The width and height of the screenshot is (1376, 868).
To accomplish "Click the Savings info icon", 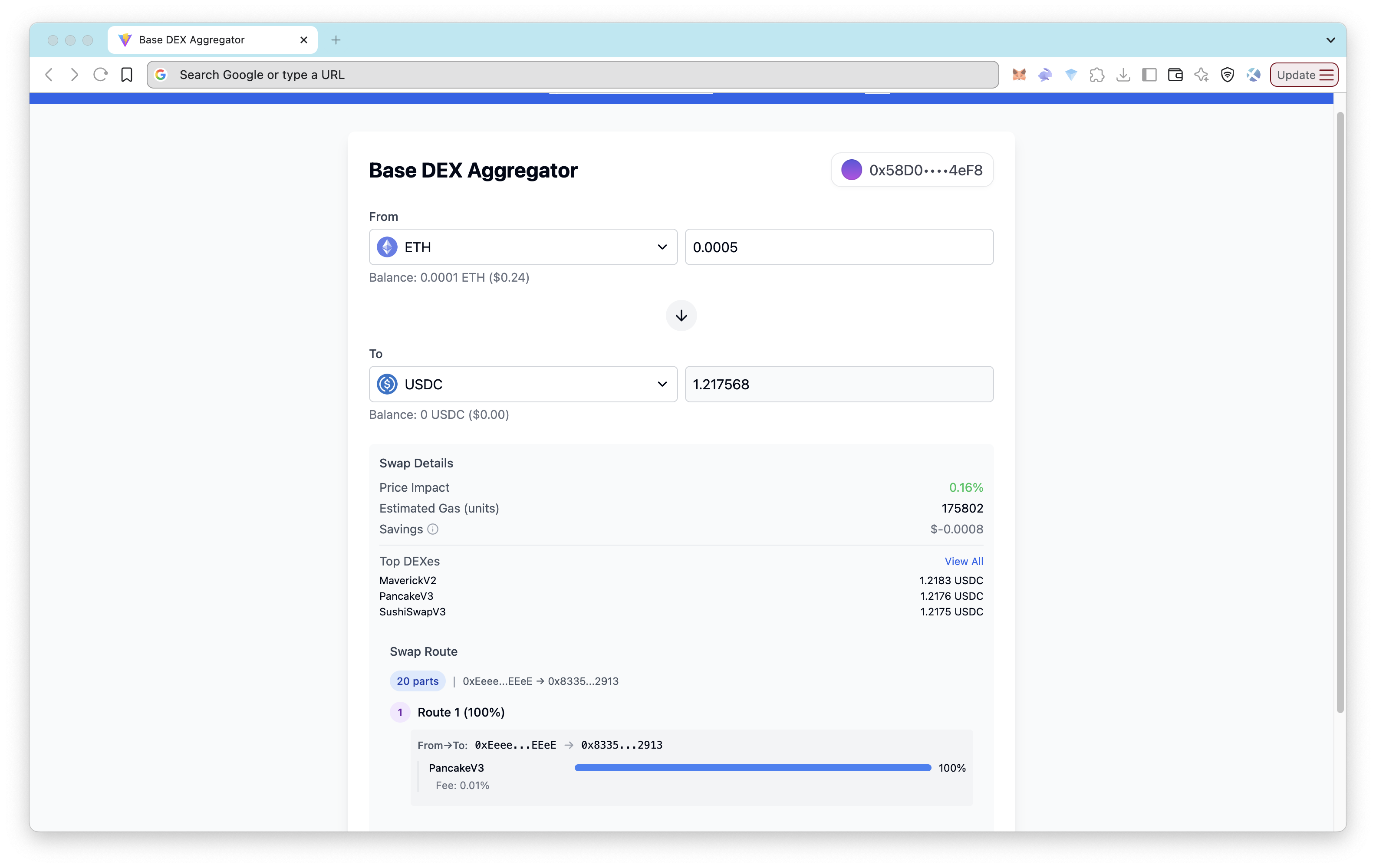I will coord(433,529).
